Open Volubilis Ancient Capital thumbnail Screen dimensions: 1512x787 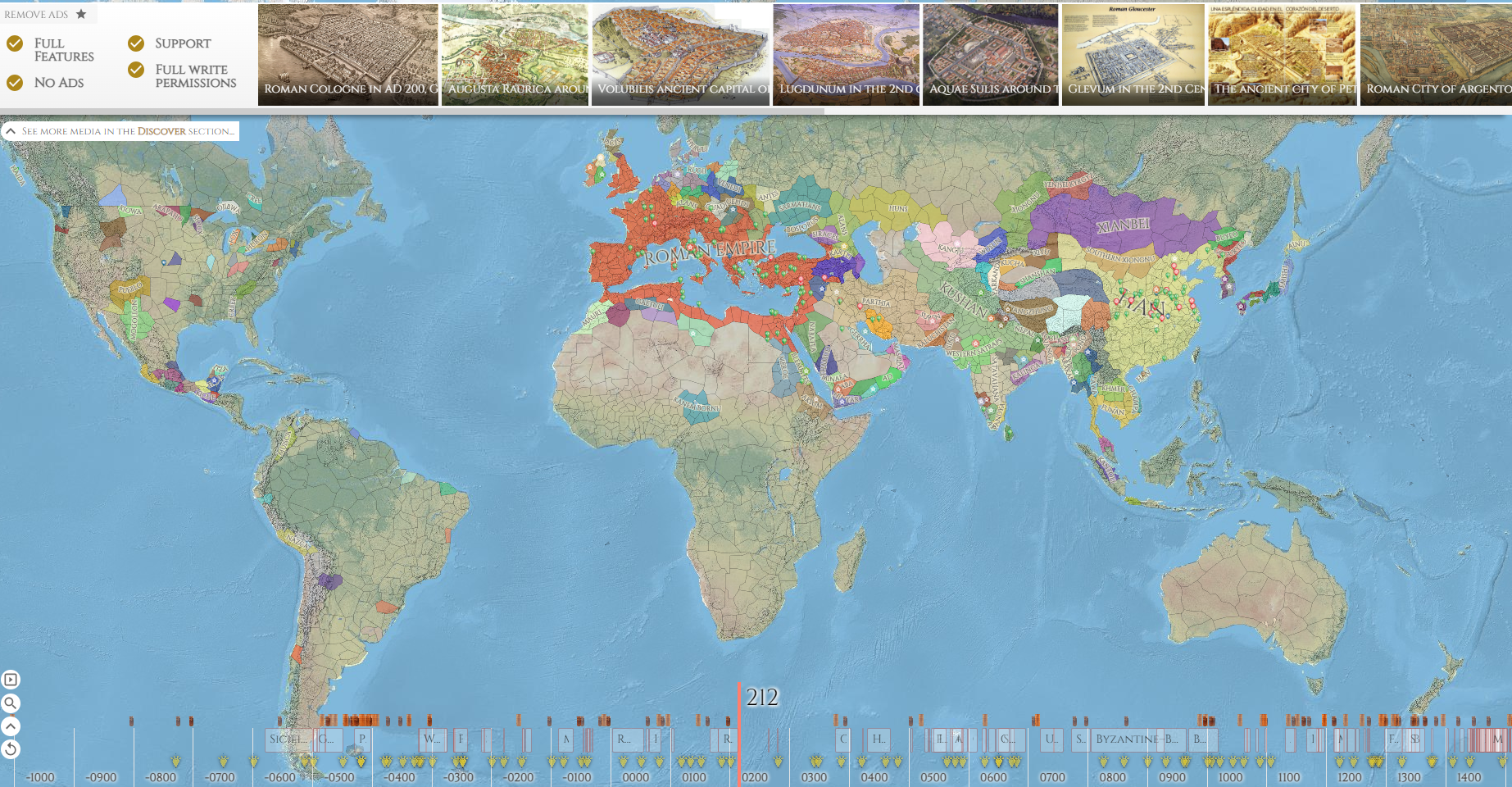click(681, 55)
